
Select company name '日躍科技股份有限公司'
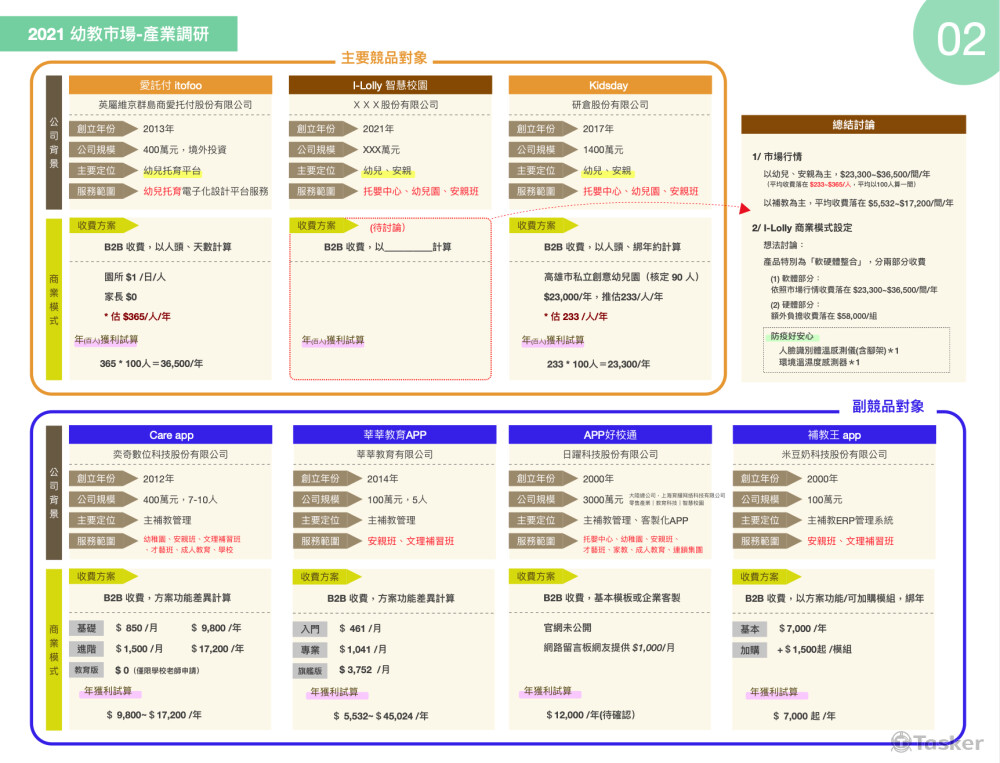[x=610, y=455]
